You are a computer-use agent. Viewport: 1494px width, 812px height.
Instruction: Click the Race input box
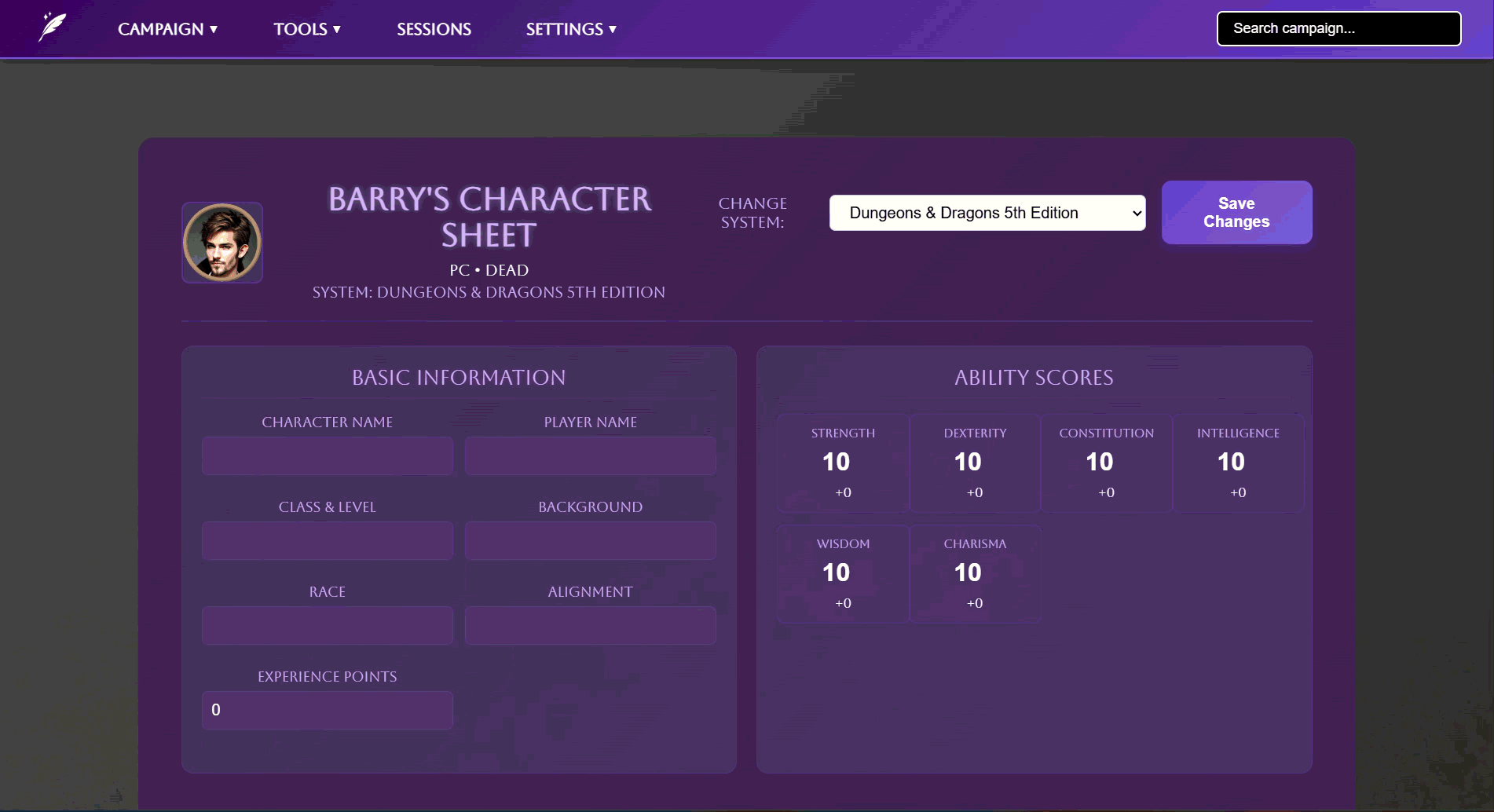(x=328, y=626)
